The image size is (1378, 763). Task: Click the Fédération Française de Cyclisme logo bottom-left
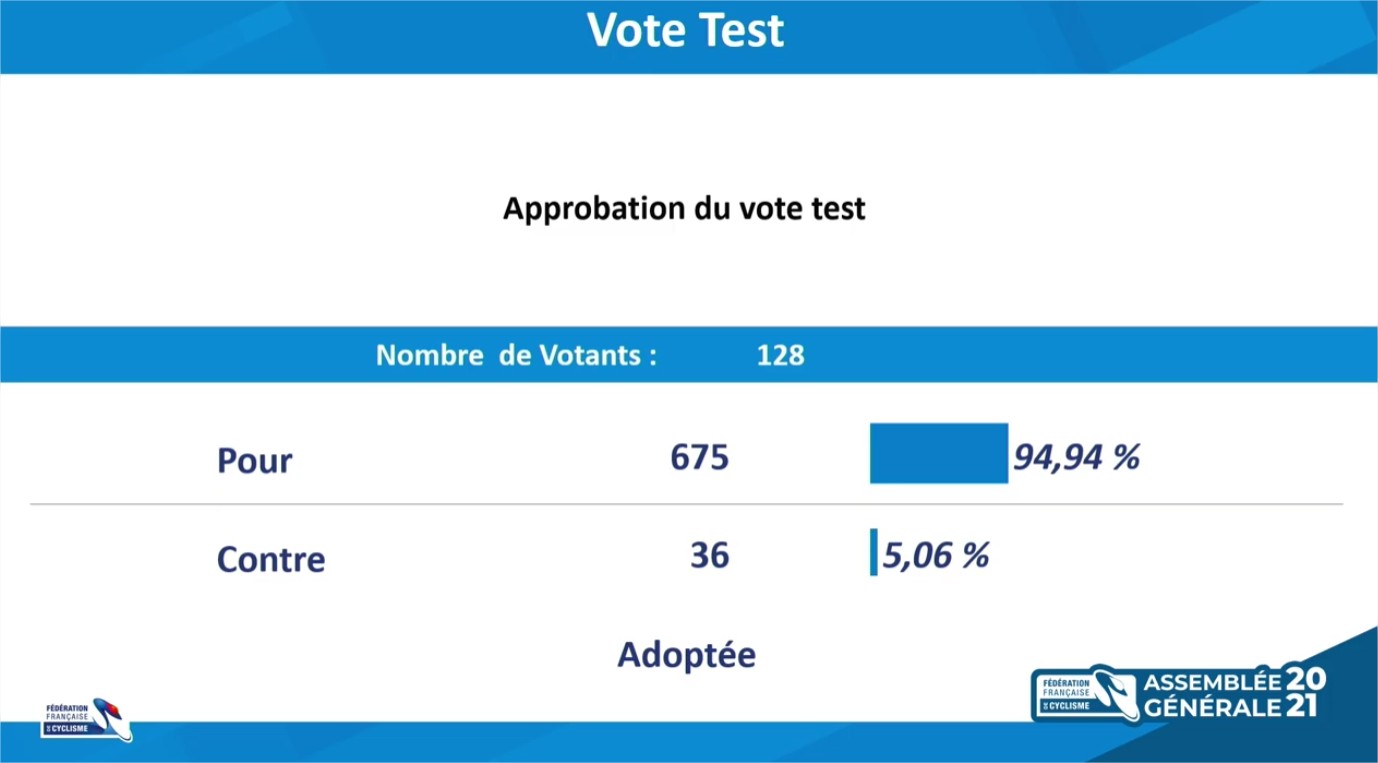(x=87, y=719)
